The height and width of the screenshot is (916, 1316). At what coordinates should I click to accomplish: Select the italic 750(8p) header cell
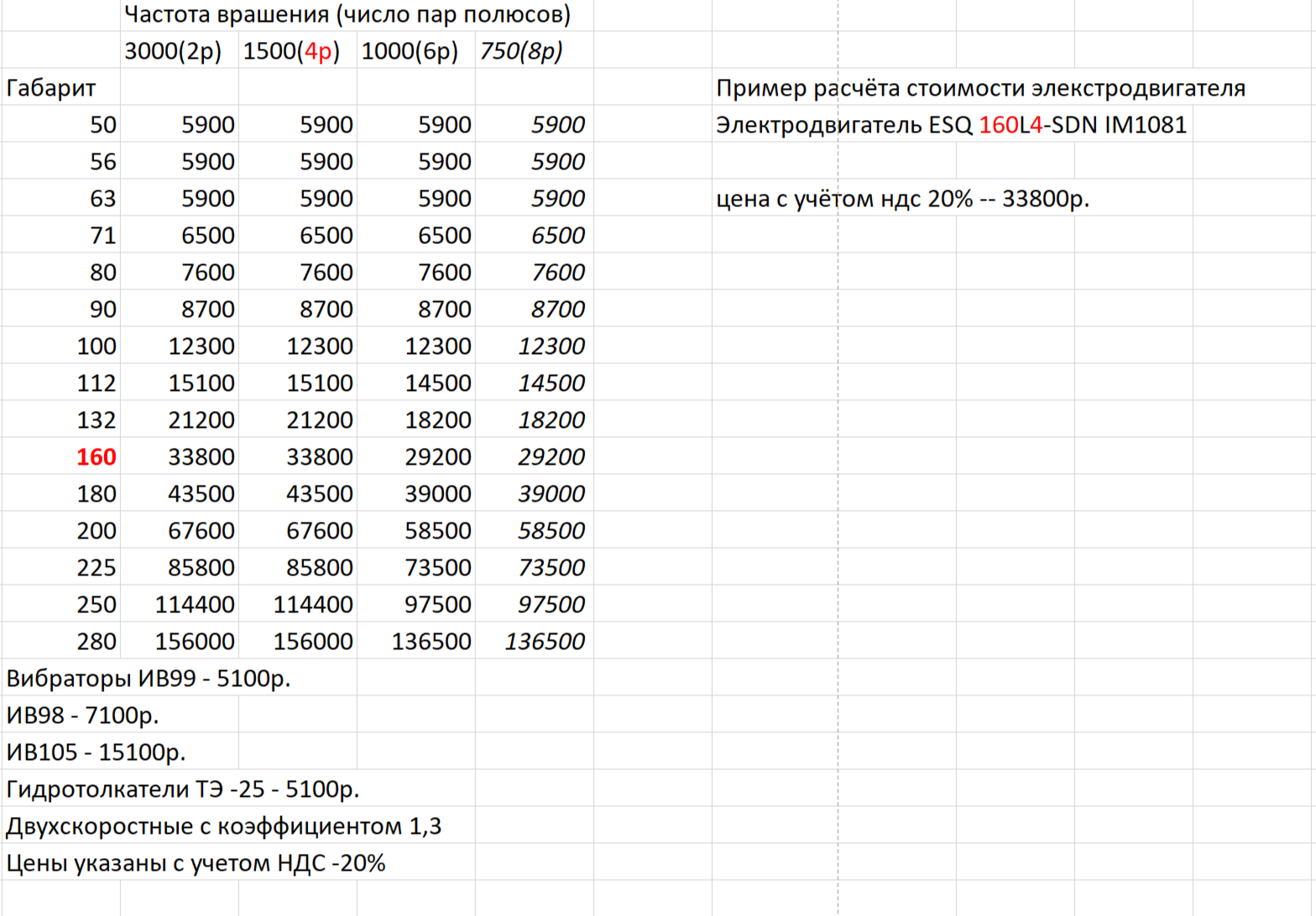(521, 51)
